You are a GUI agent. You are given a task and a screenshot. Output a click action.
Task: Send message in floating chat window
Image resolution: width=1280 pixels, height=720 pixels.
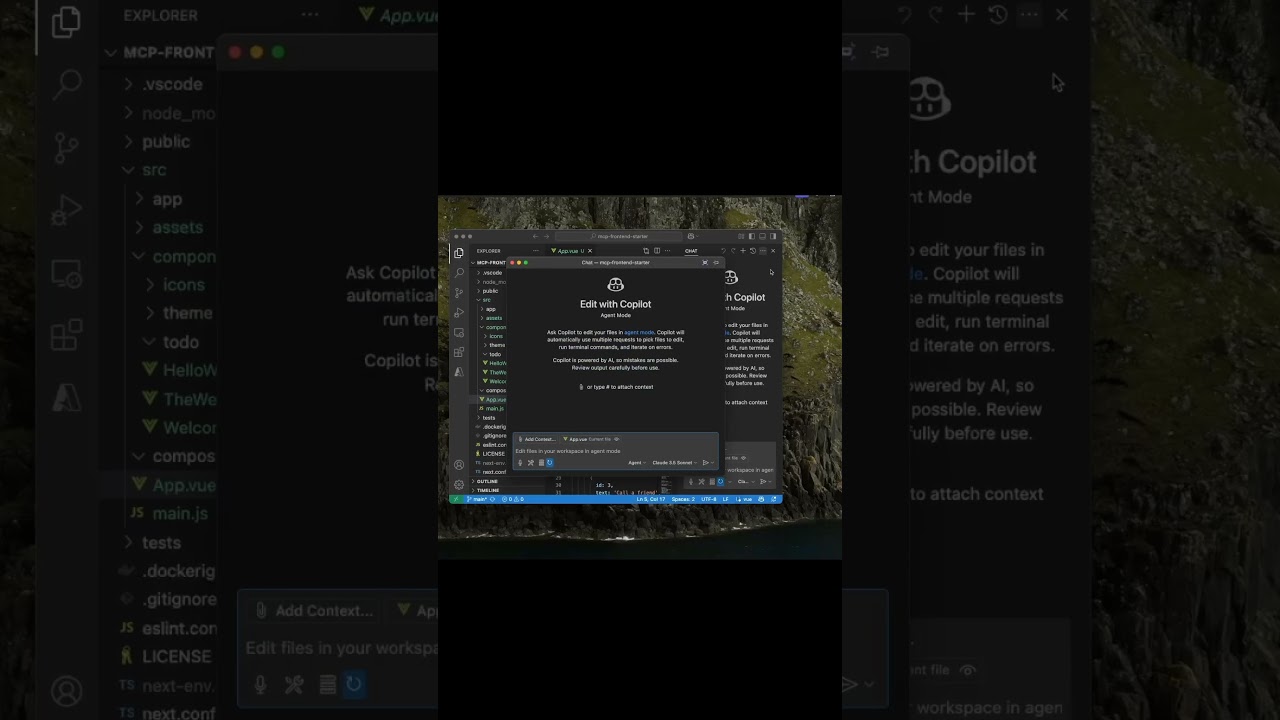click(x=705, y=463)
